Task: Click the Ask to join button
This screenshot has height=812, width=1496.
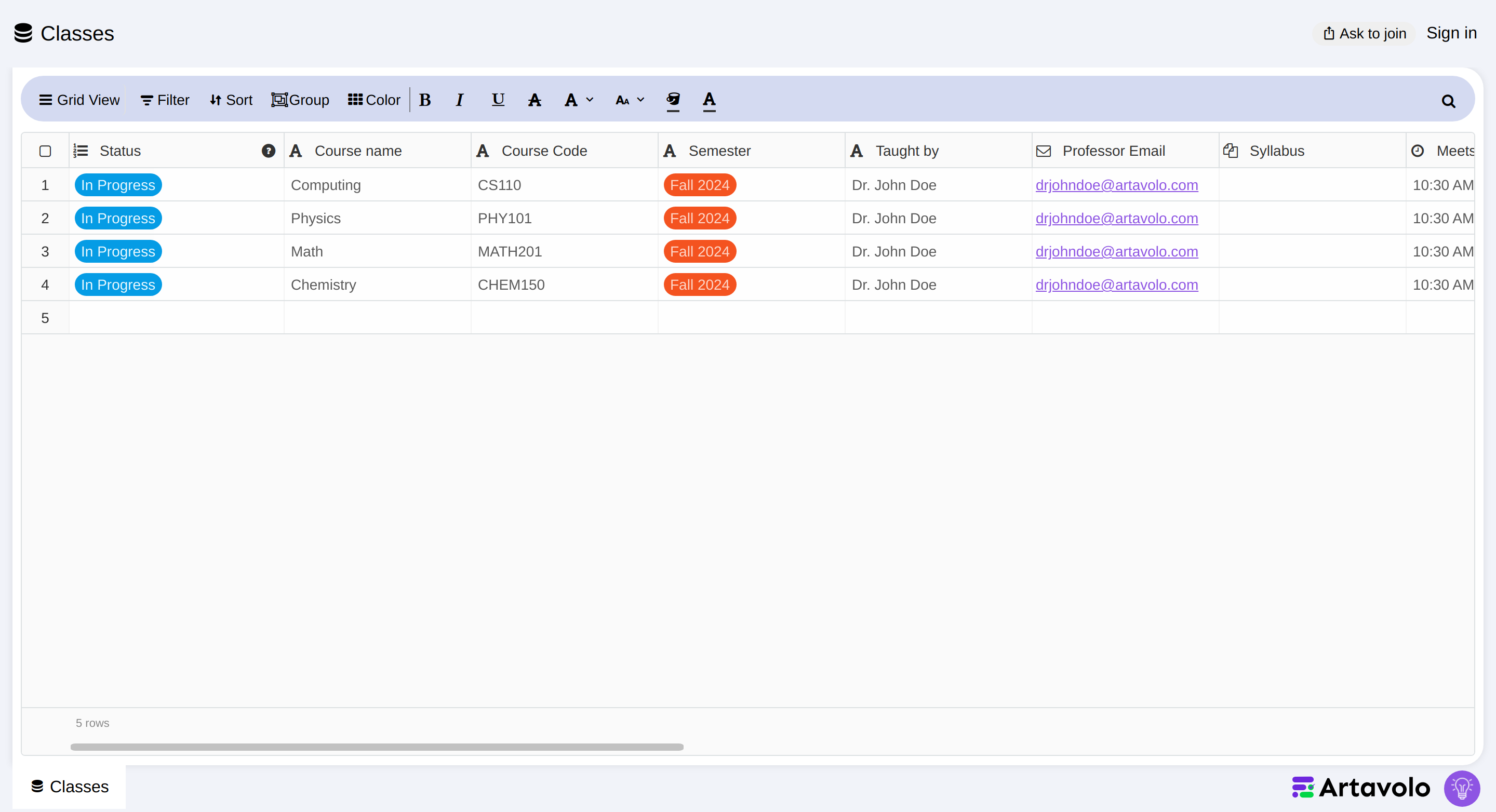Action: click(x=1364, y=33)
